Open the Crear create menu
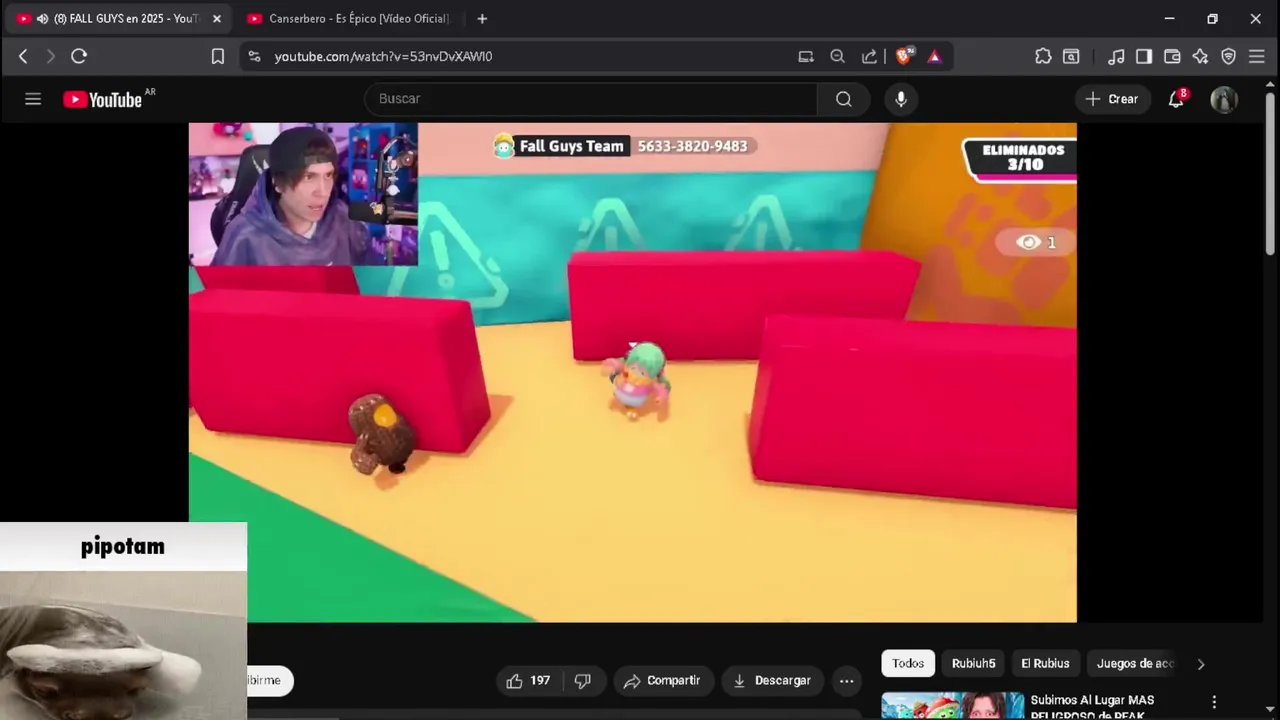 [1112, 99]
